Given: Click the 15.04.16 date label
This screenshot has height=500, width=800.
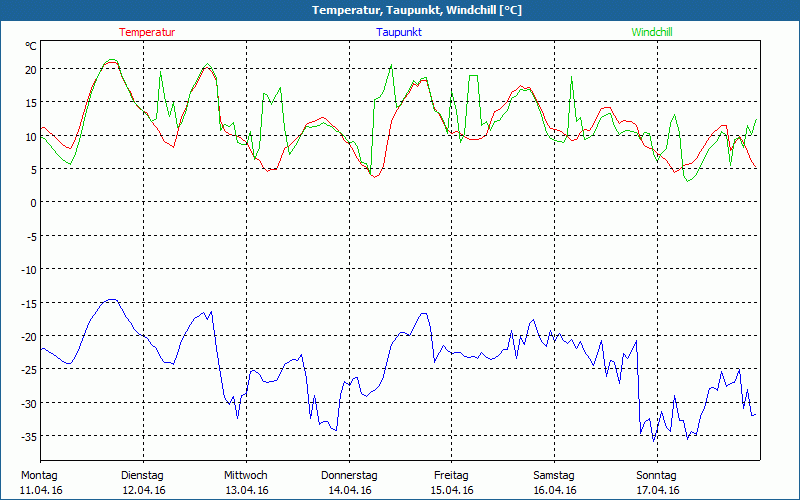Looking at the screenshot, I should coord(452,490).
